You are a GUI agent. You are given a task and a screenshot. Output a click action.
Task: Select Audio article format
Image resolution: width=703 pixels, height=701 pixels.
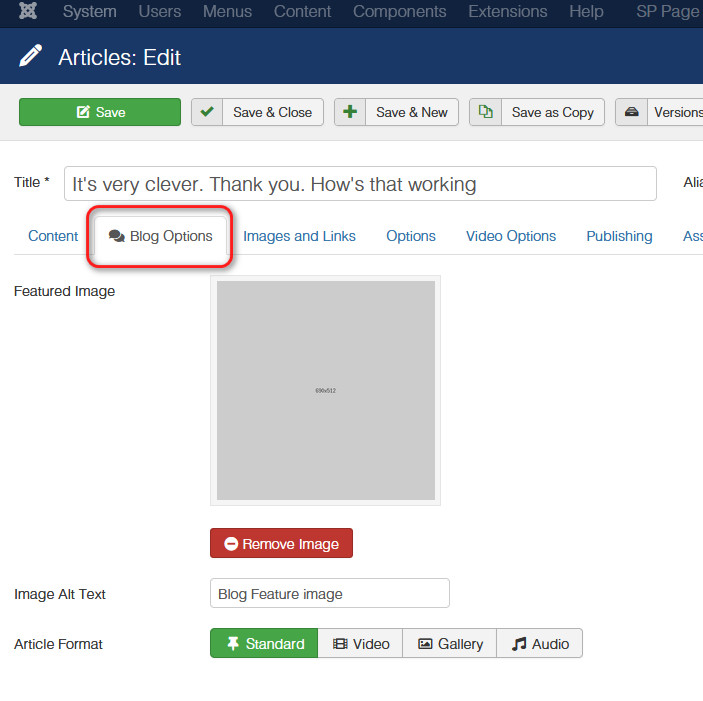coord(540,643)
